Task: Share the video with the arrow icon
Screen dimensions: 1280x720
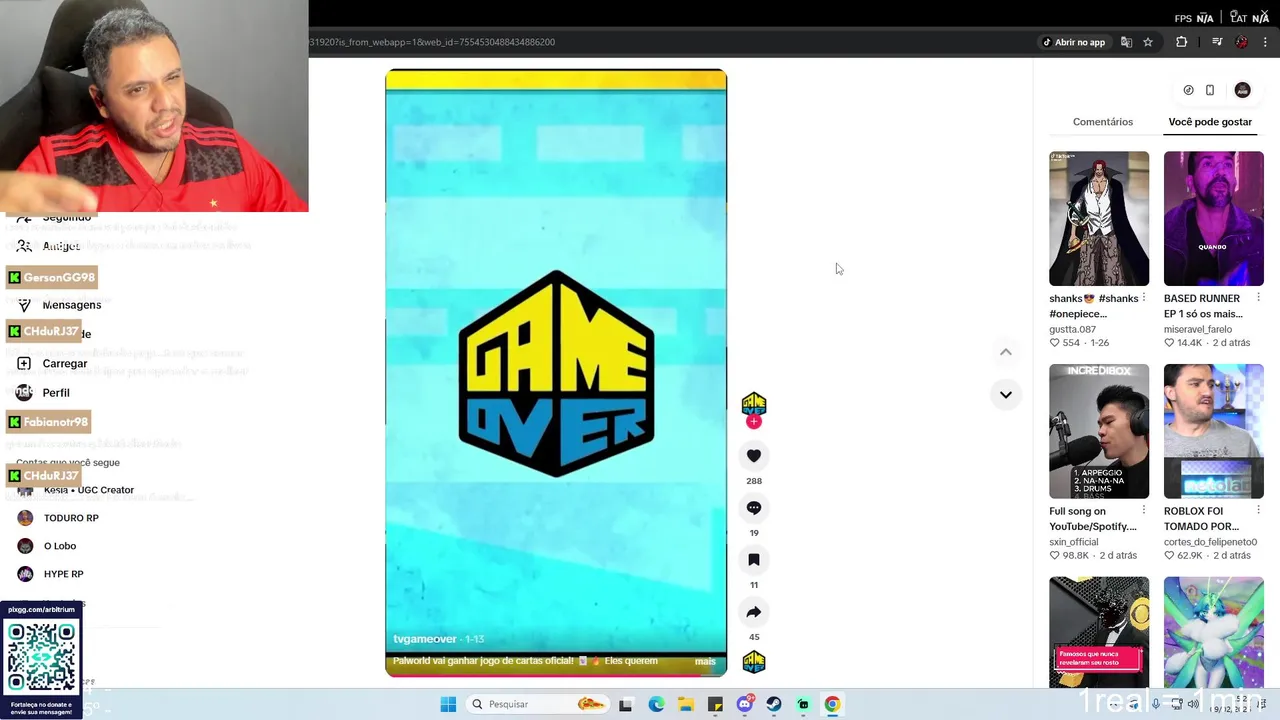Action: click(754, 612)
